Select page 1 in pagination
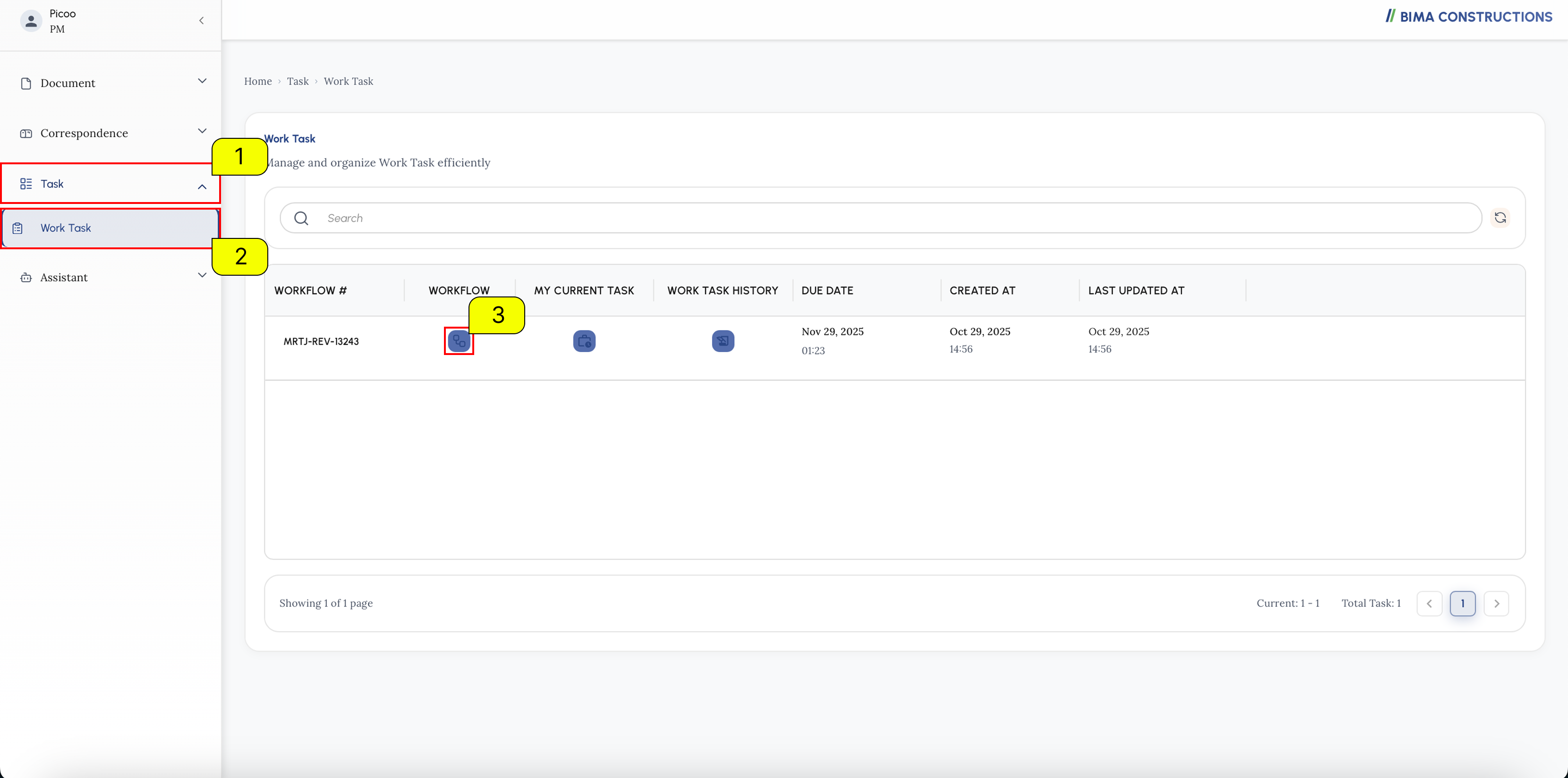This screenshot has height=778, width=1568. [x=1463, y=603]
